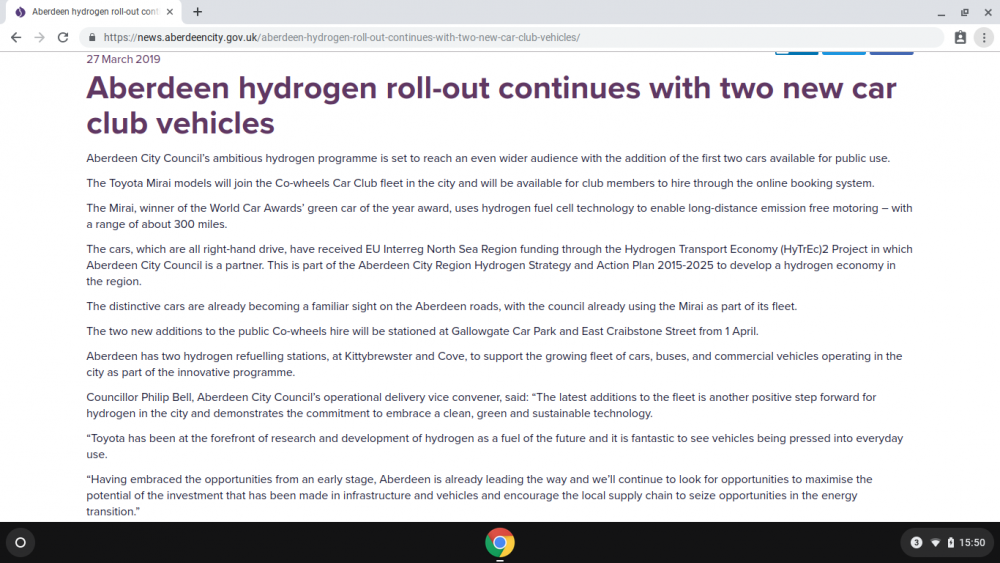Screen dimensions: 1000x563
Task: Click the paragraph starting 'The Toyota Mirai models'
Action: 480,183
